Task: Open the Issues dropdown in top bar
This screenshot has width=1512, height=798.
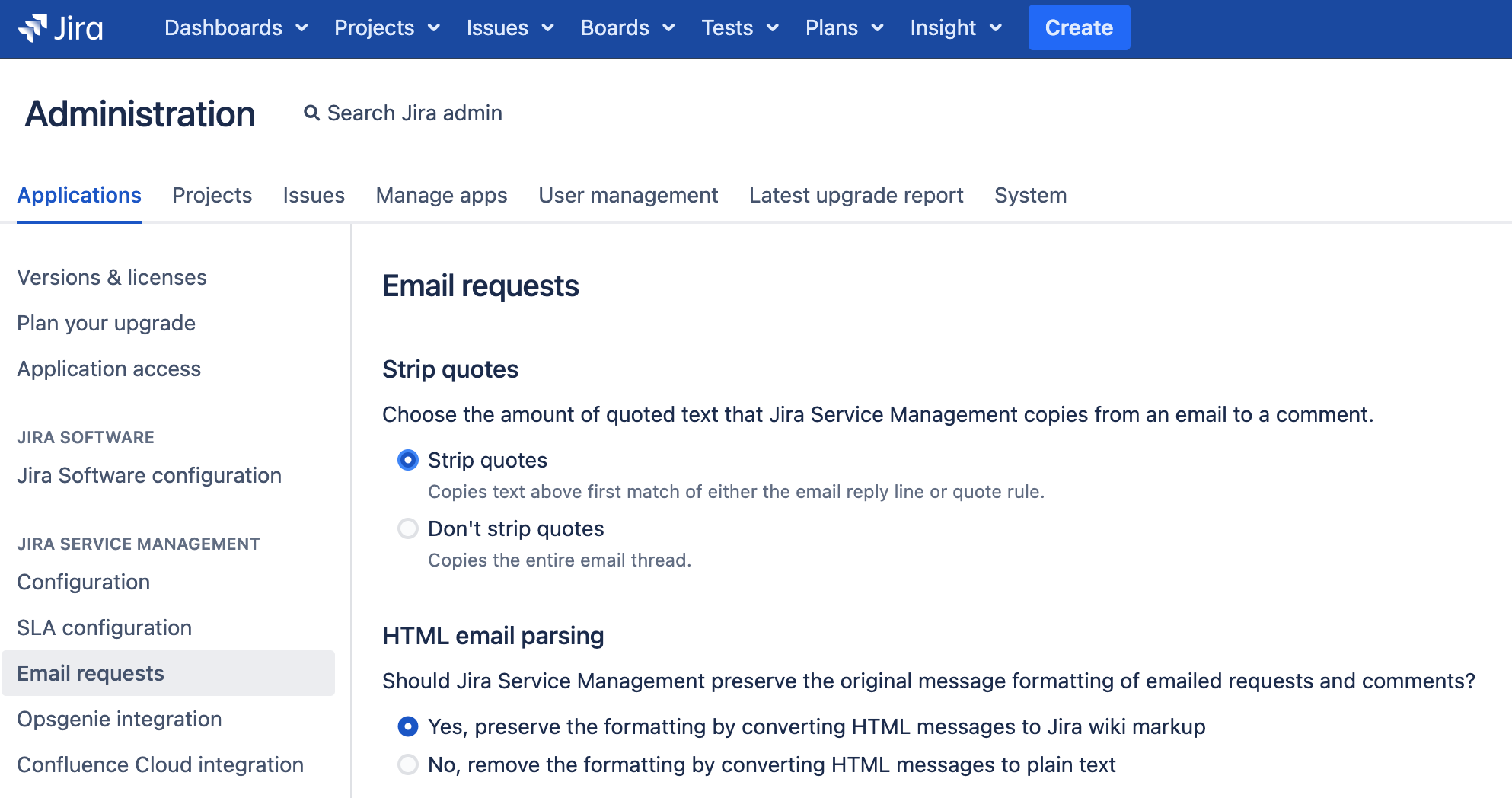Action: (x=510, y=28)
